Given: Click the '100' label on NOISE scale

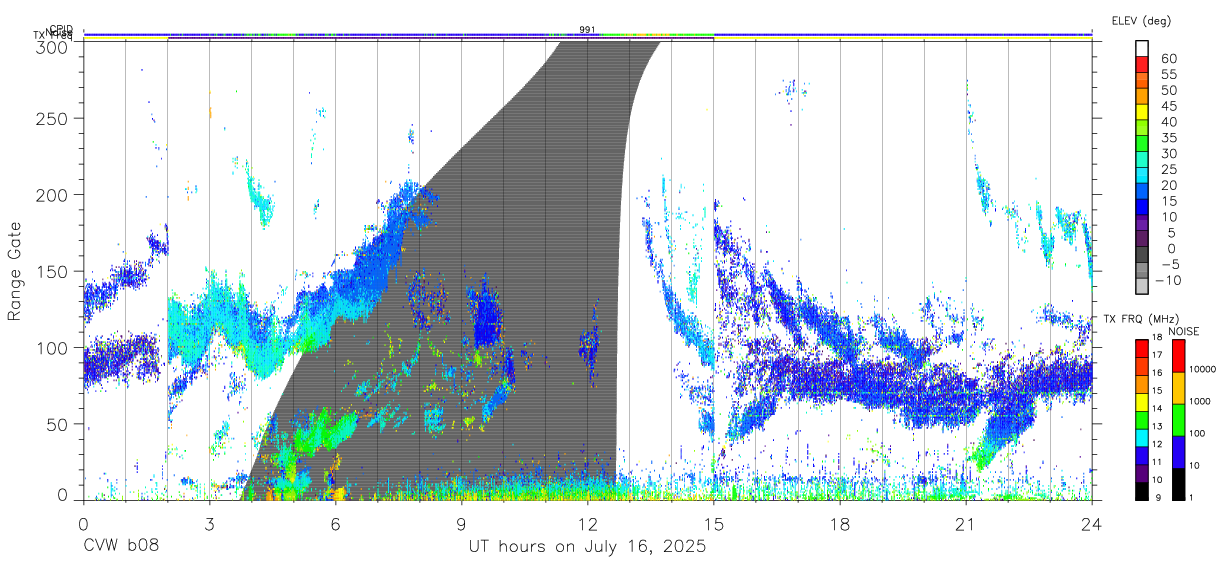Looking at the screenshot, I should click(1199, 433).
